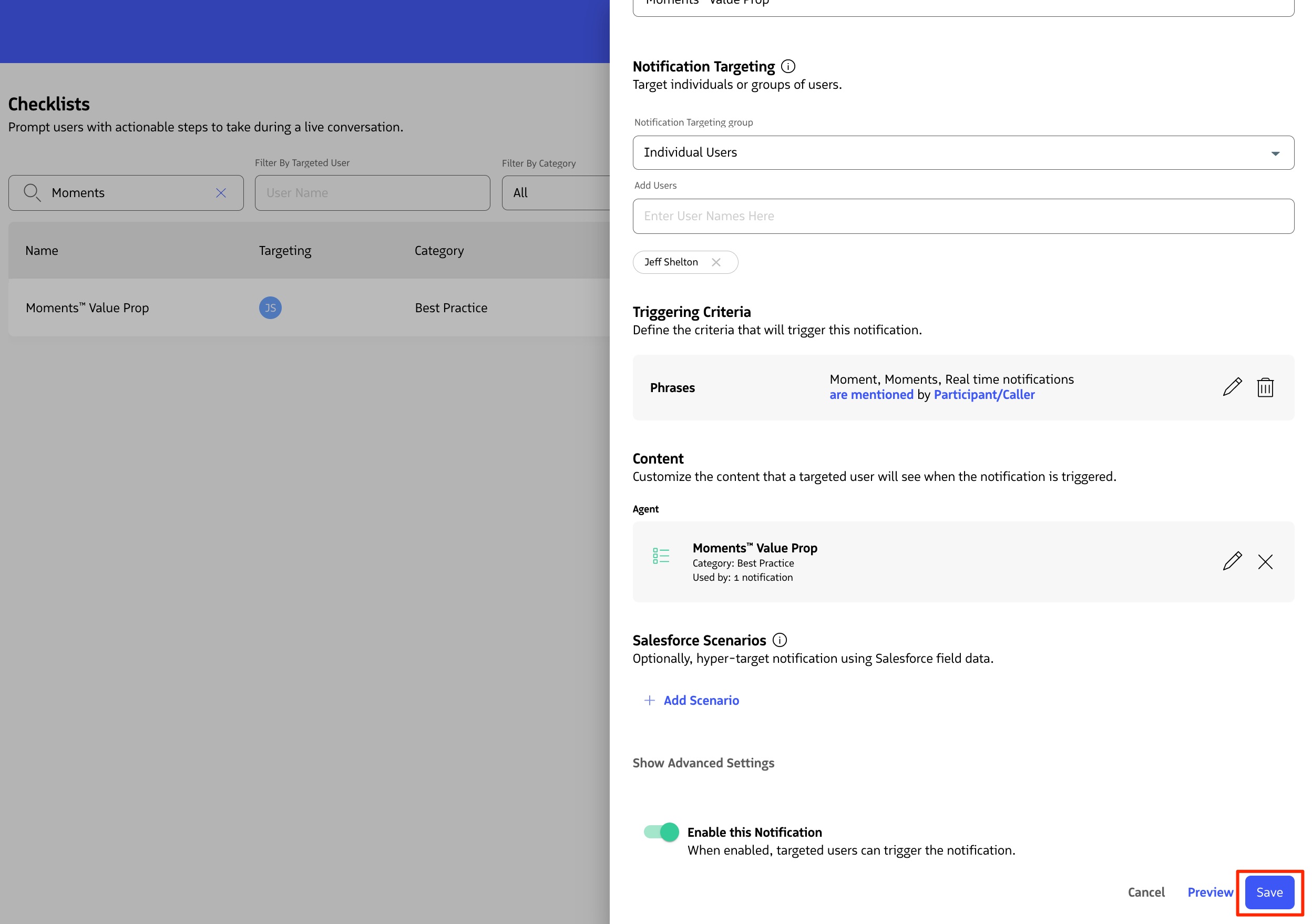Click the Jeff Shelton chip name
The height and width of the screenshot is (924, 1312).
pos(671,262)
